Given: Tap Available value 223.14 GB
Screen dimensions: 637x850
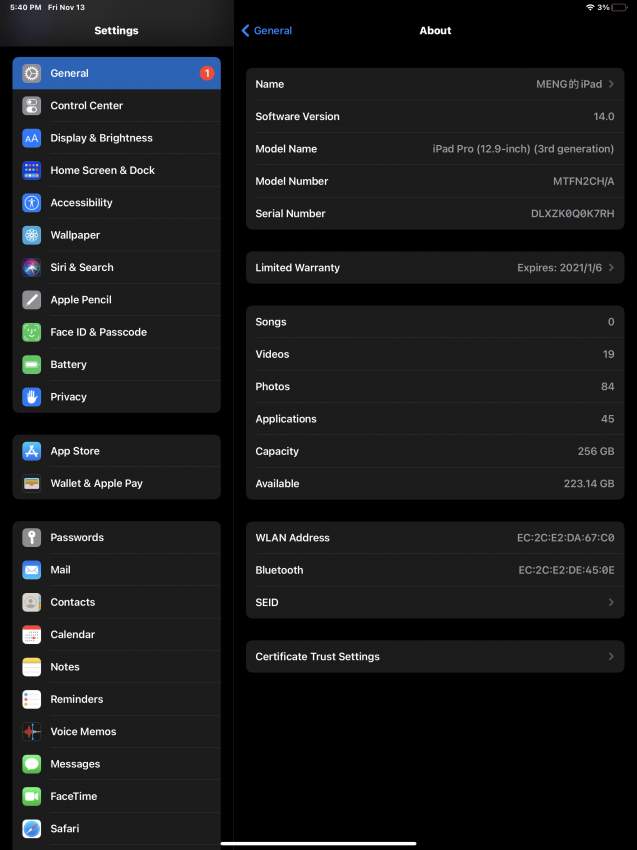Looking at the screenshot, I should tap(589, 484).
